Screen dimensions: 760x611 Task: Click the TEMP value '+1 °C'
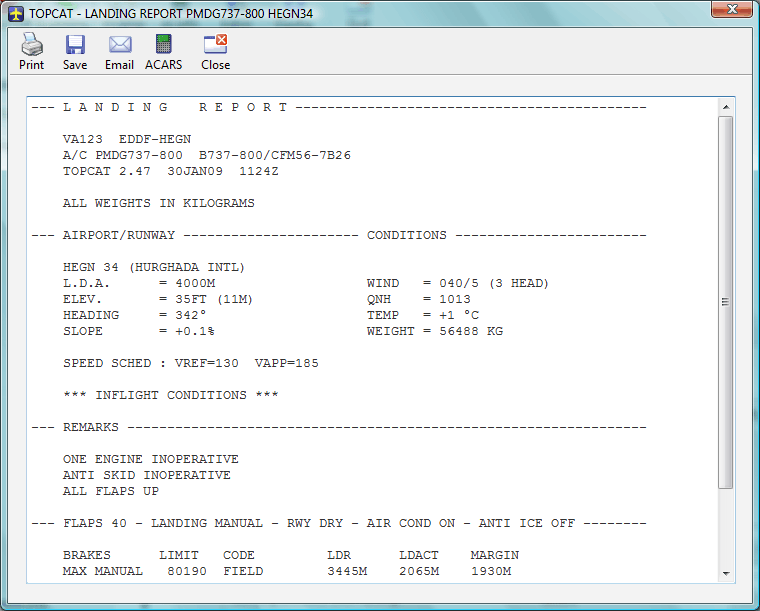pos(459,315)
